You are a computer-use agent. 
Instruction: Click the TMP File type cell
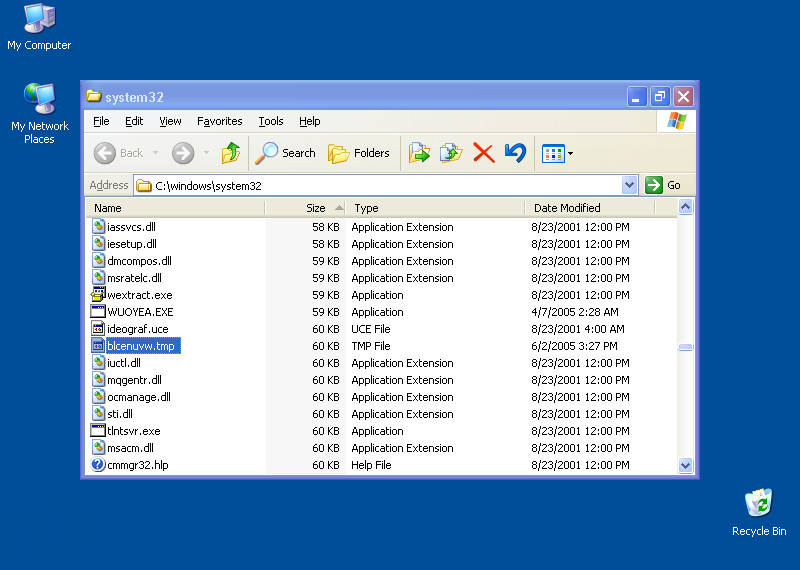[370, 346]
